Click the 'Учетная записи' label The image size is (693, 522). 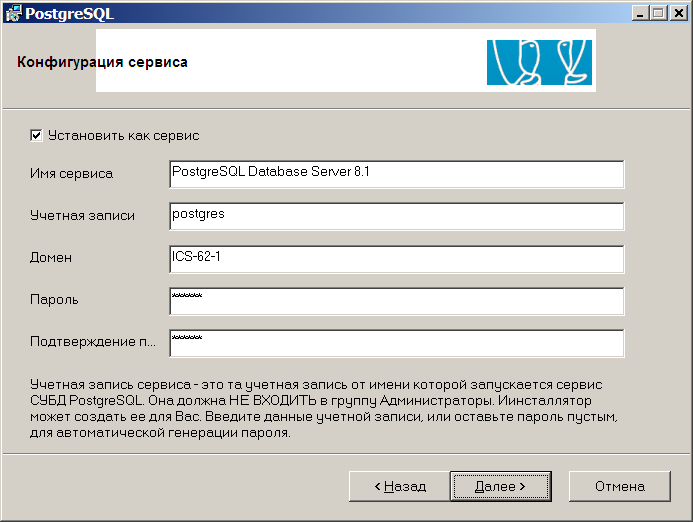(x=82, y=216)
